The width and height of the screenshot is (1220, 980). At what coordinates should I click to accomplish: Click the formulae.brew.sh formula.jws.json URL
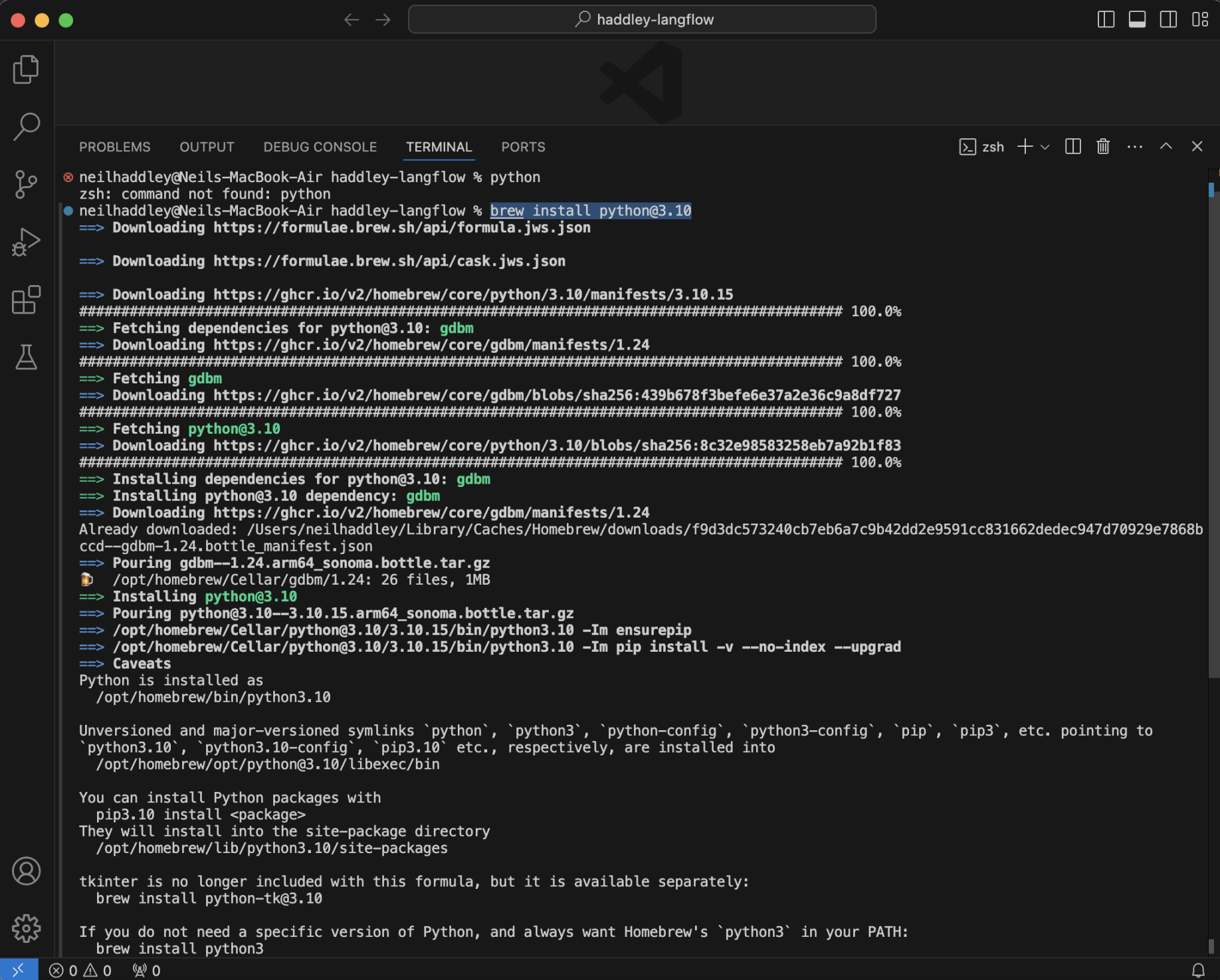pyautogui.click(x=401, y=228)
